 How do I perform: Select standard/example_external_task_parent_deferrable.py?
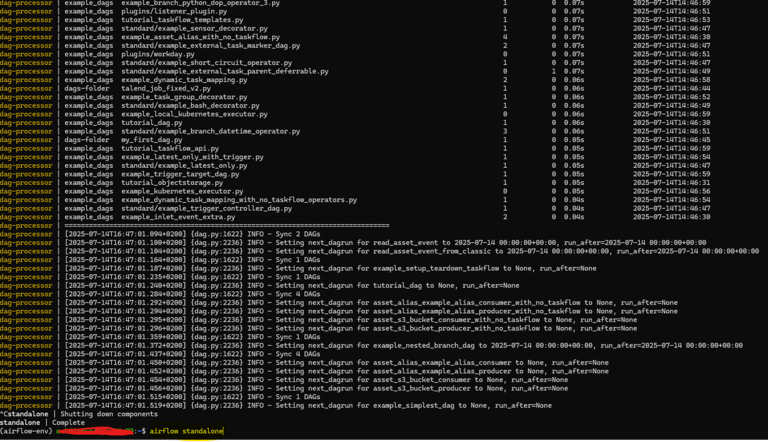pos(225,72)
